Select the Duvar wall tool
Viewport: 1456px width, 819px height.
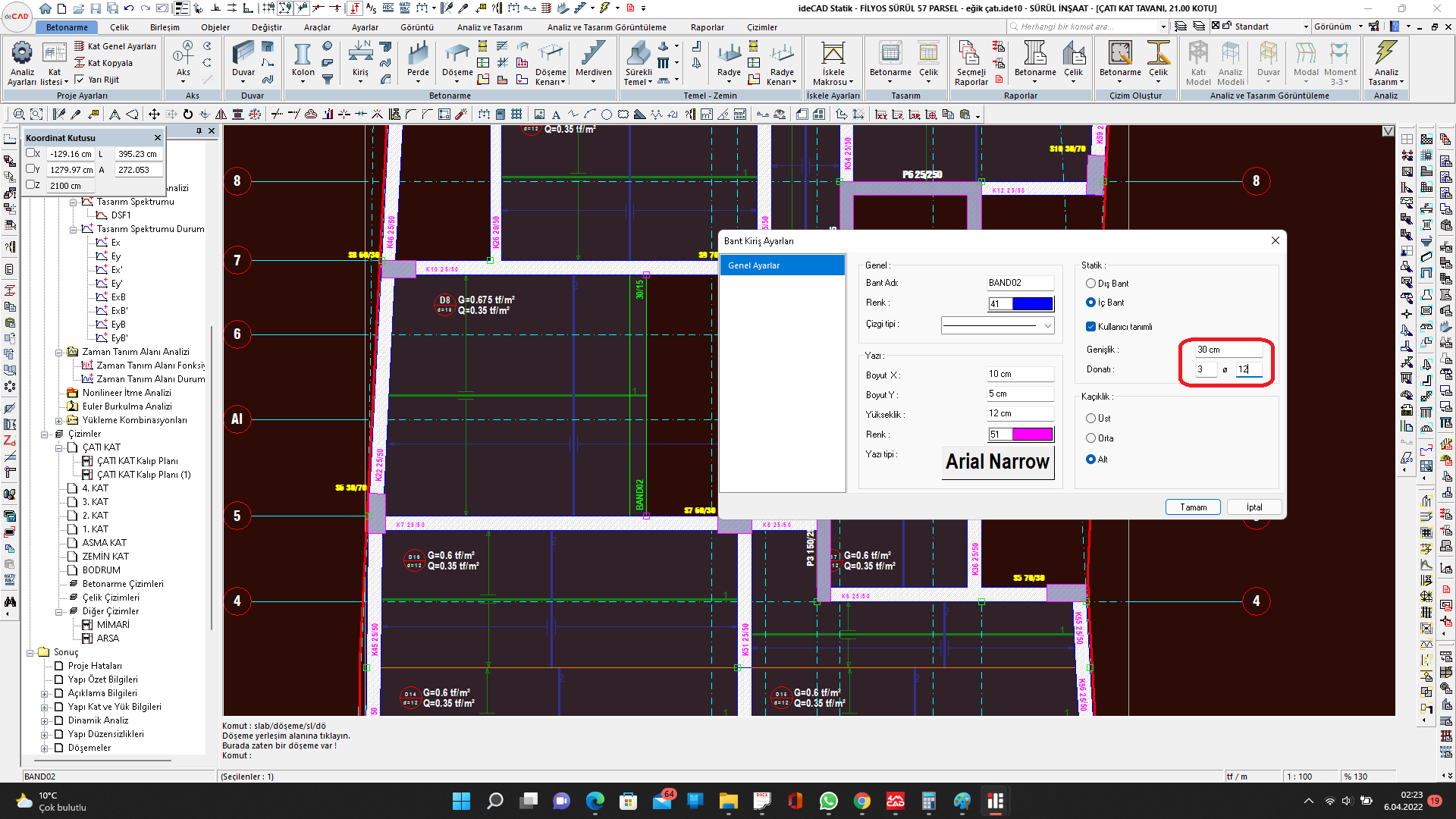point(243,61)
